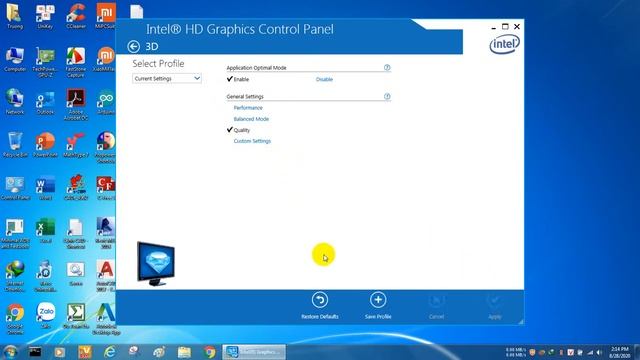Open Google Chrome desktop shortcut

15,319
